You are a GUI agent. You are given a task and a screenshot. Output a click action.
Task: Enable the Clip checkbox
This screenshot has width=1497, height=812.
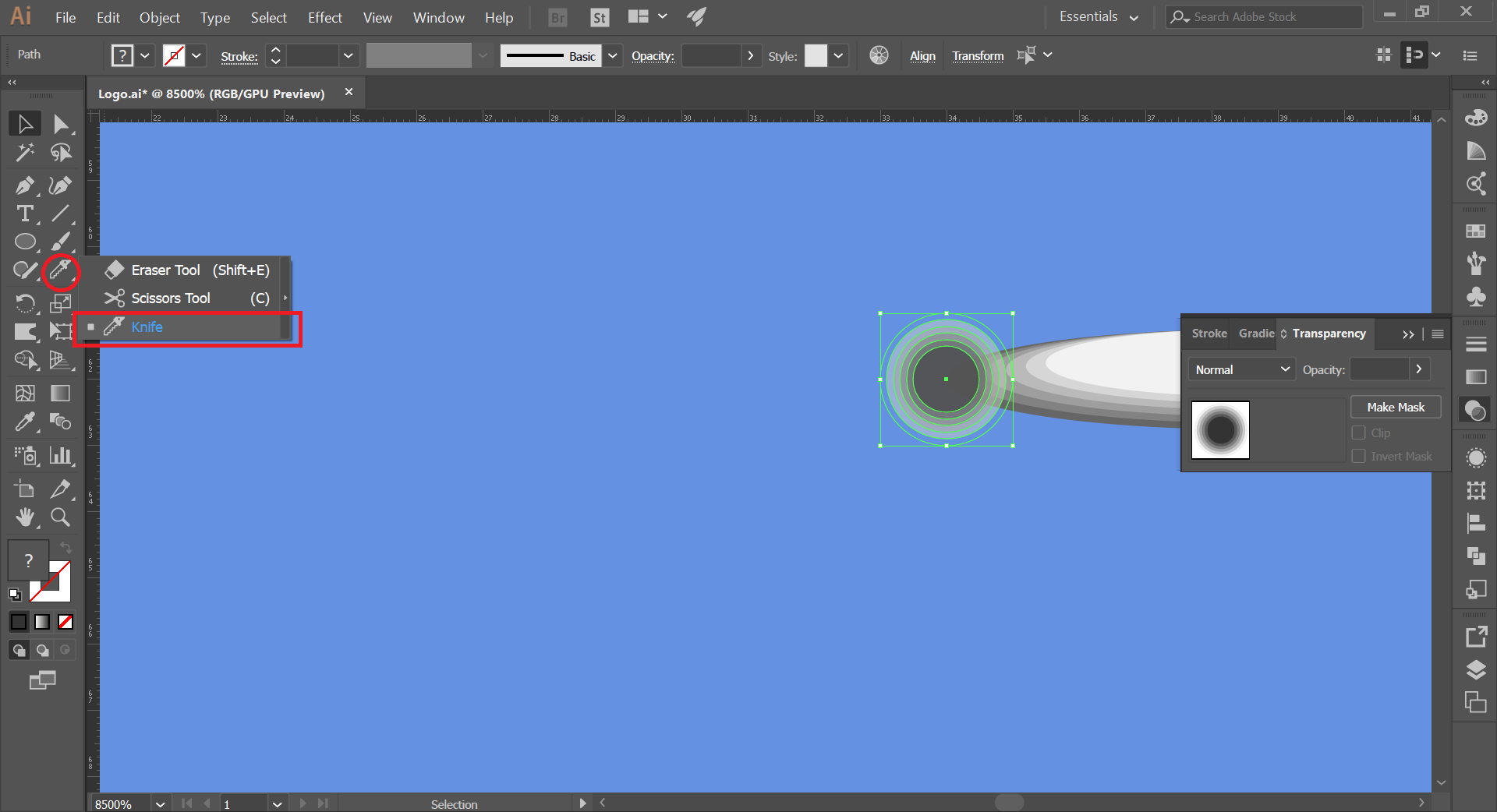[1359, 433]
